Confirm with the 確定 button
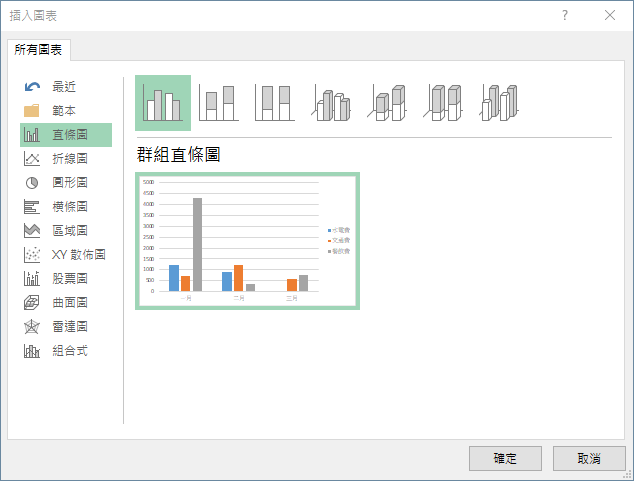Image resolution: width=634 pixels, height=481 pixels. (505, 459)
